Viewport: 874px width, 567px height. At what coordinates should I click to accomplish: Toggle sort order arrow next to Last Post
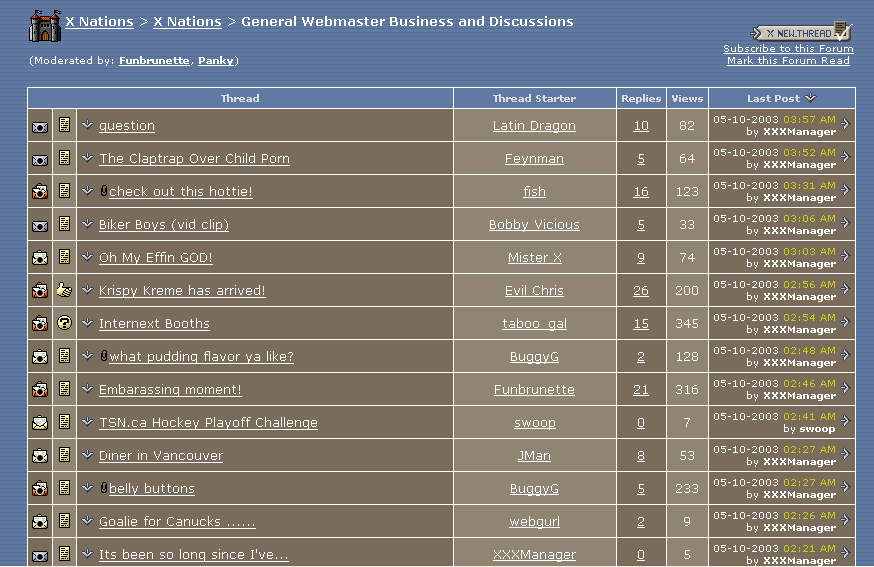pos(810,98)
